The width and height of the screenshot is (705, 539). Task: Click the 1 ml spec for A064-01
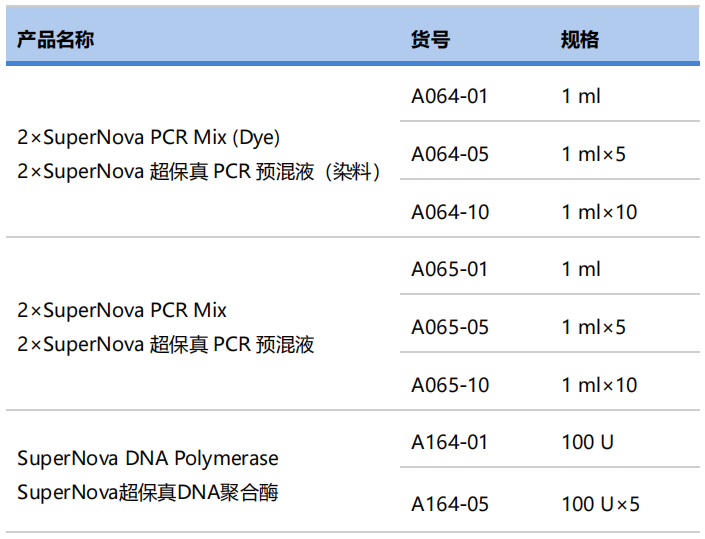pyautogui.click(x=581, y=97)
